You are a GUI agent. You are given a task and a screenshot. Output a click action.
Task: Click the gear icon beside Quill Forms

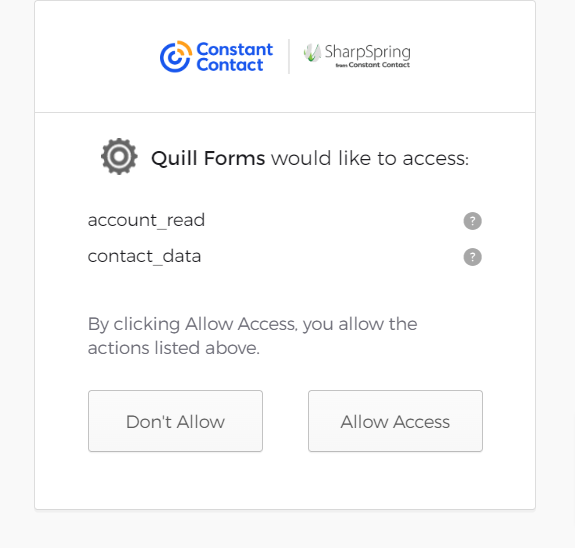[119, 157]
